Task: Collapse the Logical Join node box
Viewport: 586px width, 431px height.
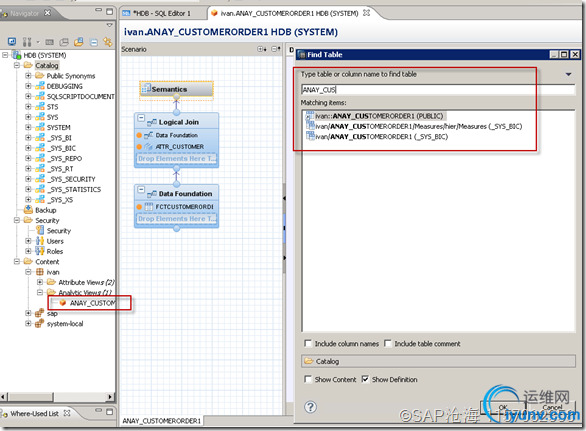Action: click(x=141, y=118)
